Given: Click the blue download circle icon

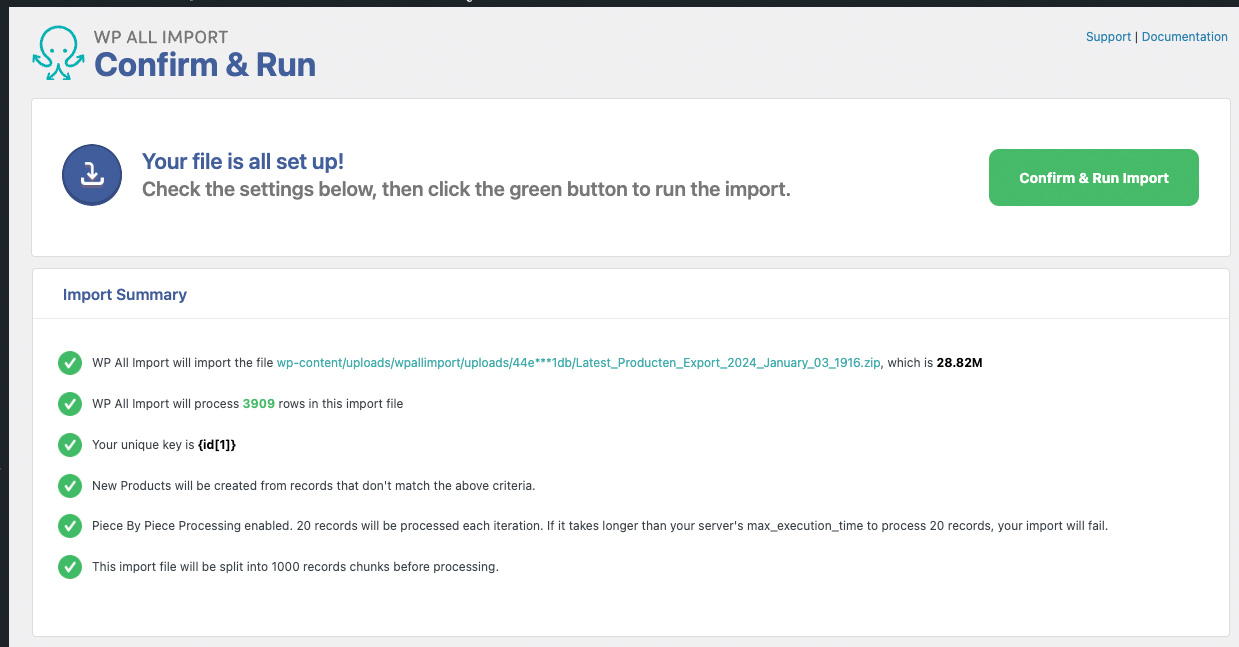Looking at the screenshot, I should click(92, 175).
